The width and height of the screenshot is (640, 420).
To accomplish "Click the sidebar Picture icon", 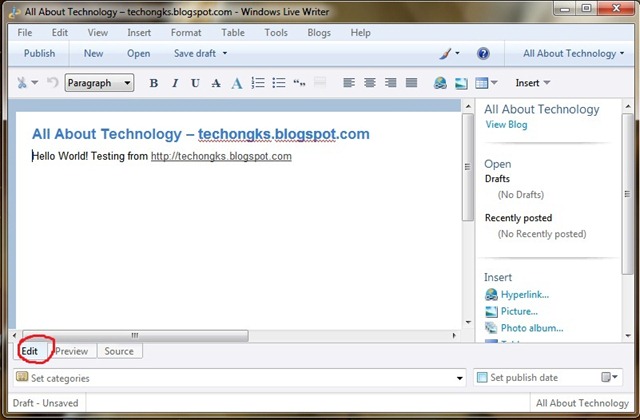I will pyautogui.click(x=491, y=311).
